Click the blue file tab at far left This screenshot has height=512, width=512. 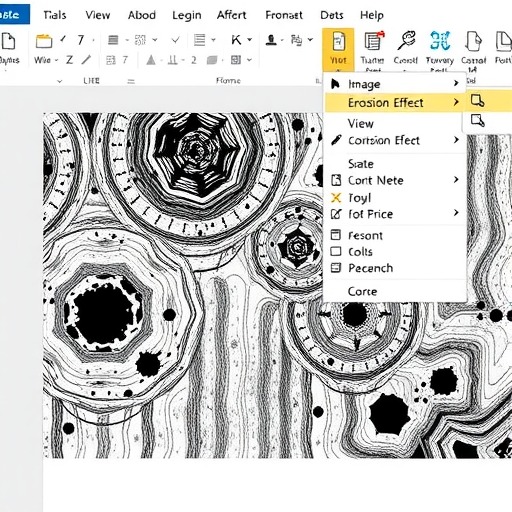(14, 15)
